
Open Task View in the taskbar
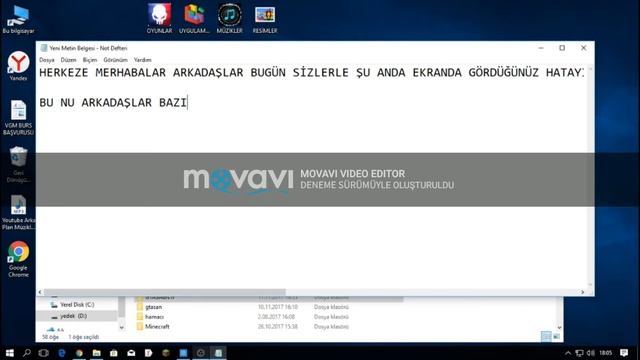point(44,353)
